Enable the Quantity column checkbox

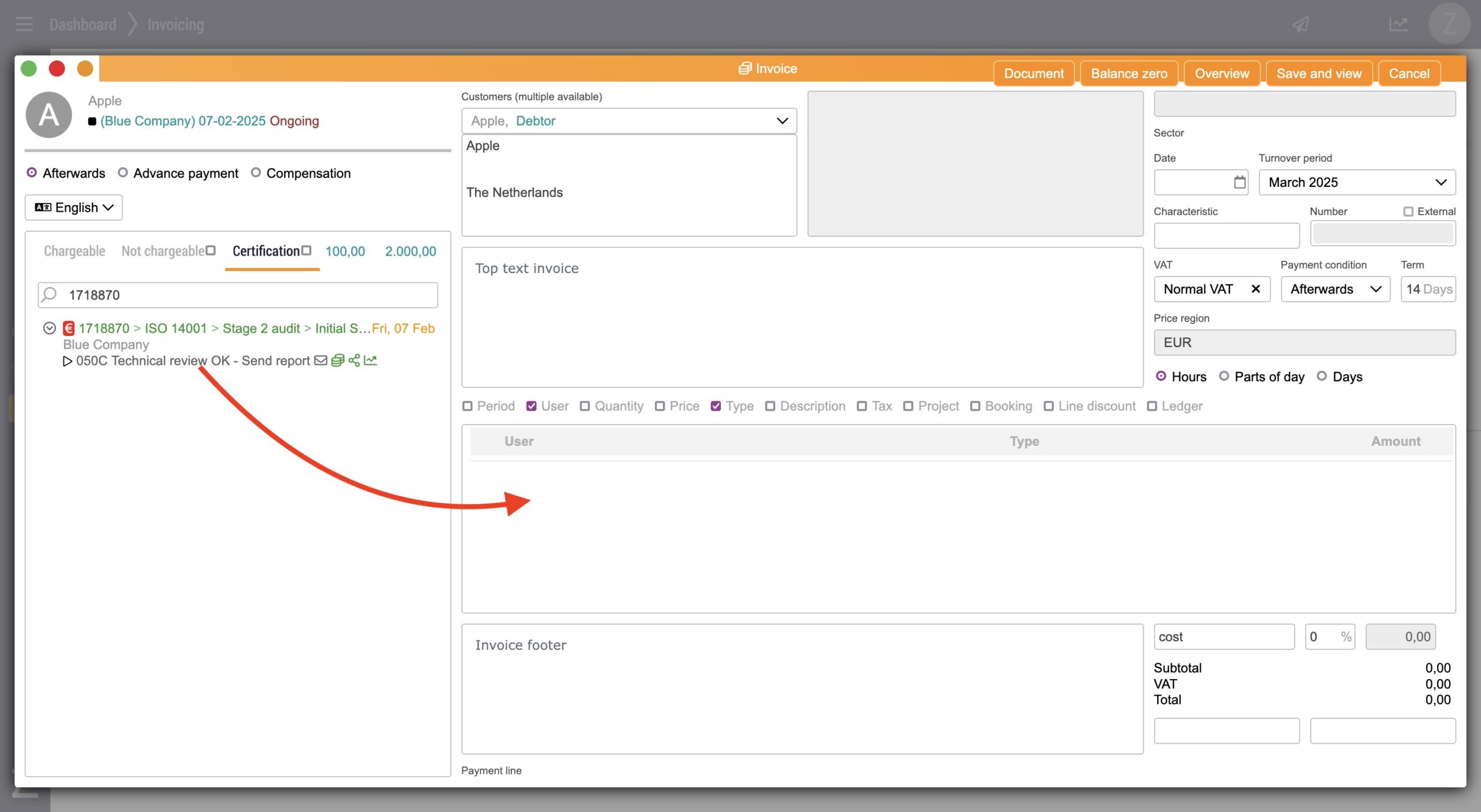click(x=585, y=407)
